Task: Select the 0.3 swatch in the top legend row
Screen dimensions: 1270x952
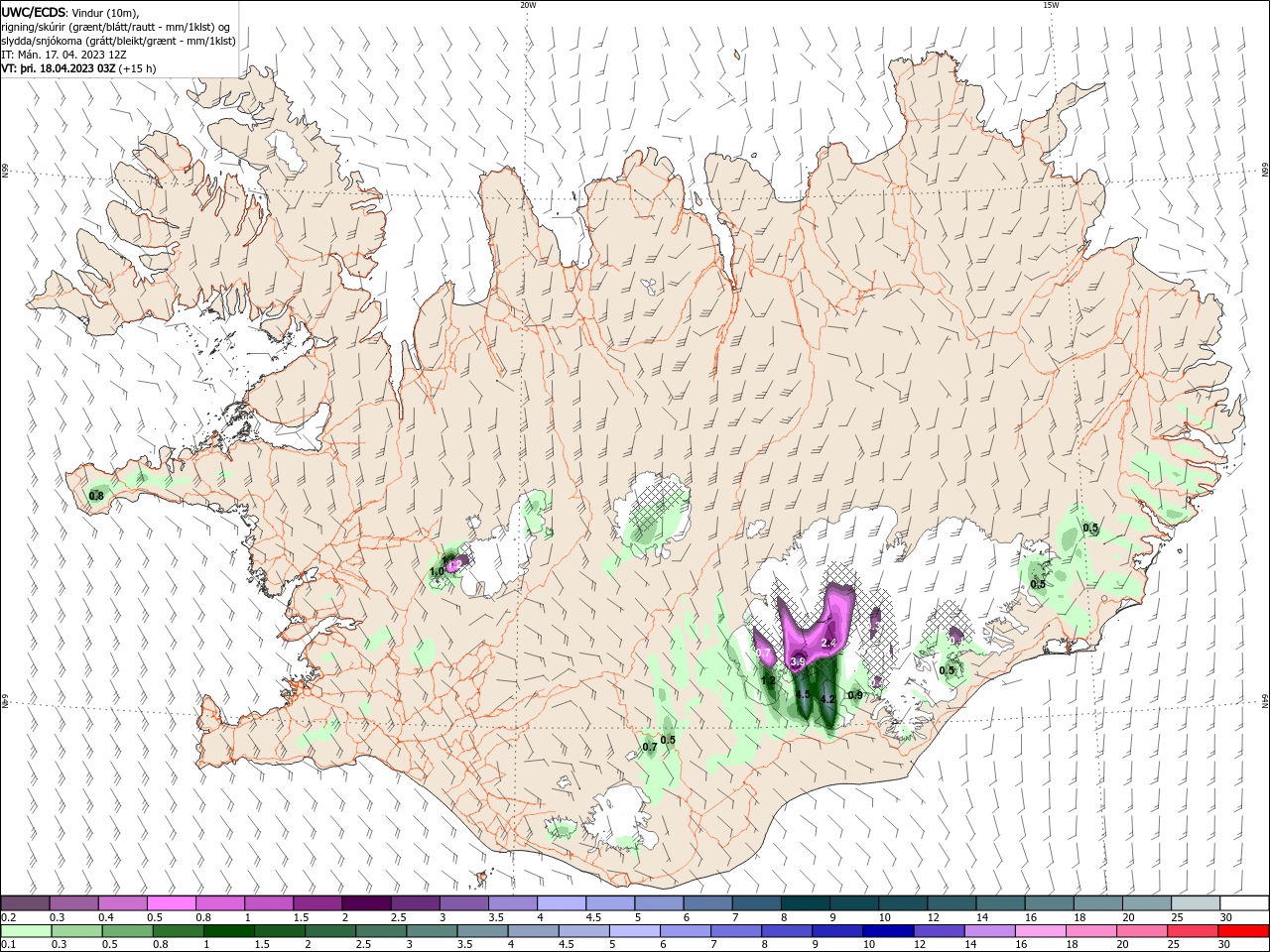Action: pos(73,903)
